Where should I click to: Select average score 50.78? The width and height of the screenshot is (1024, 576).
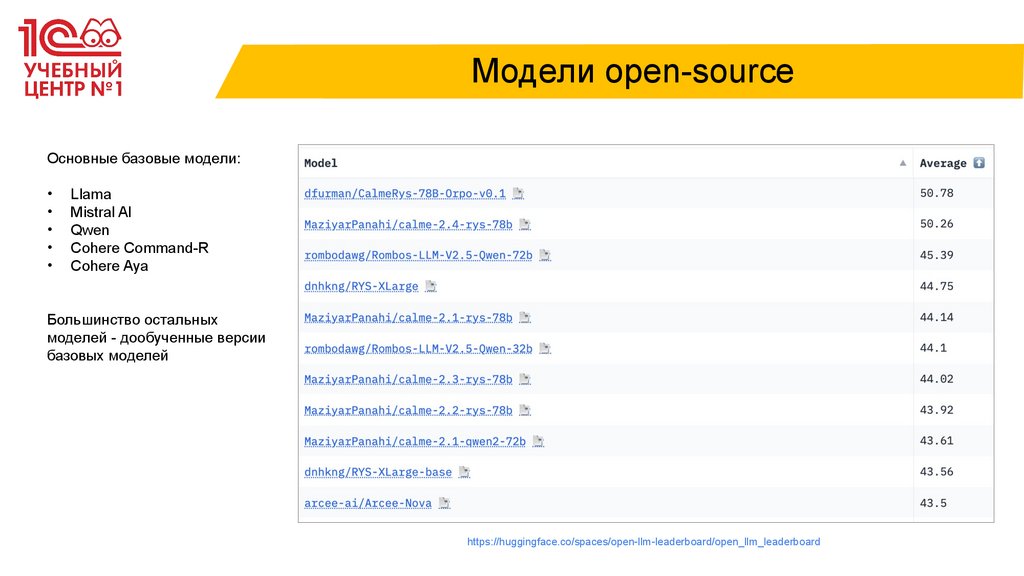tap(936, 193)
